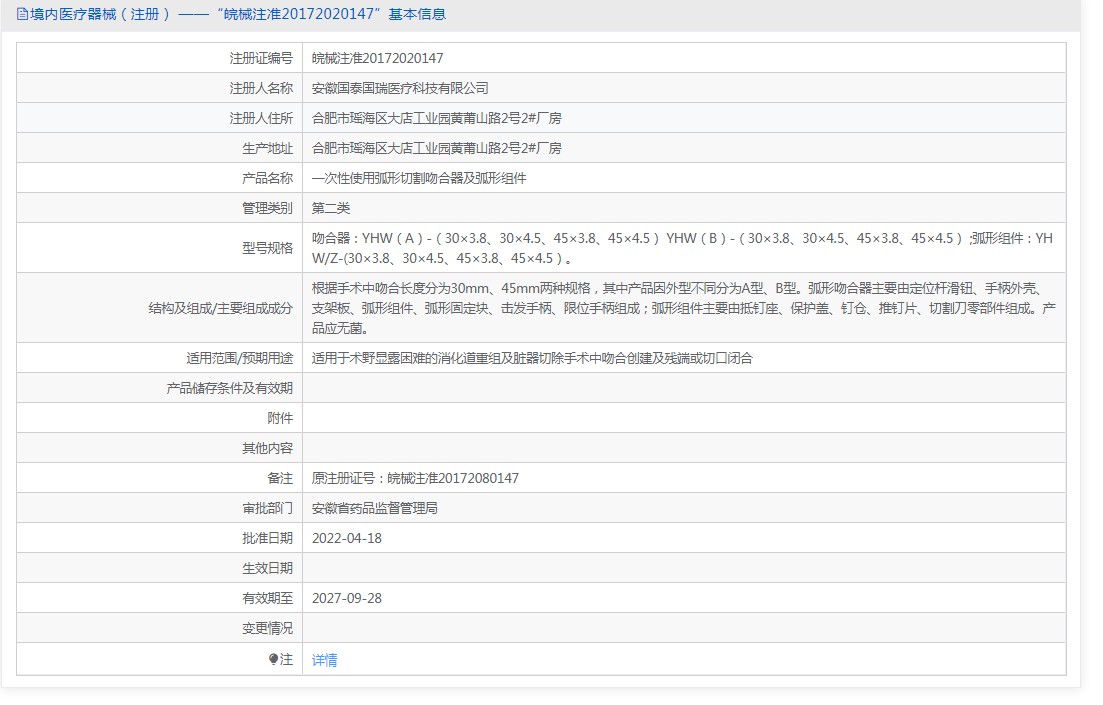Image resolution: width=1103 pixels, height=705 pixels.
Task: Click the 产品储存条件及有效期 row label
Action: (x=229, y=388)
